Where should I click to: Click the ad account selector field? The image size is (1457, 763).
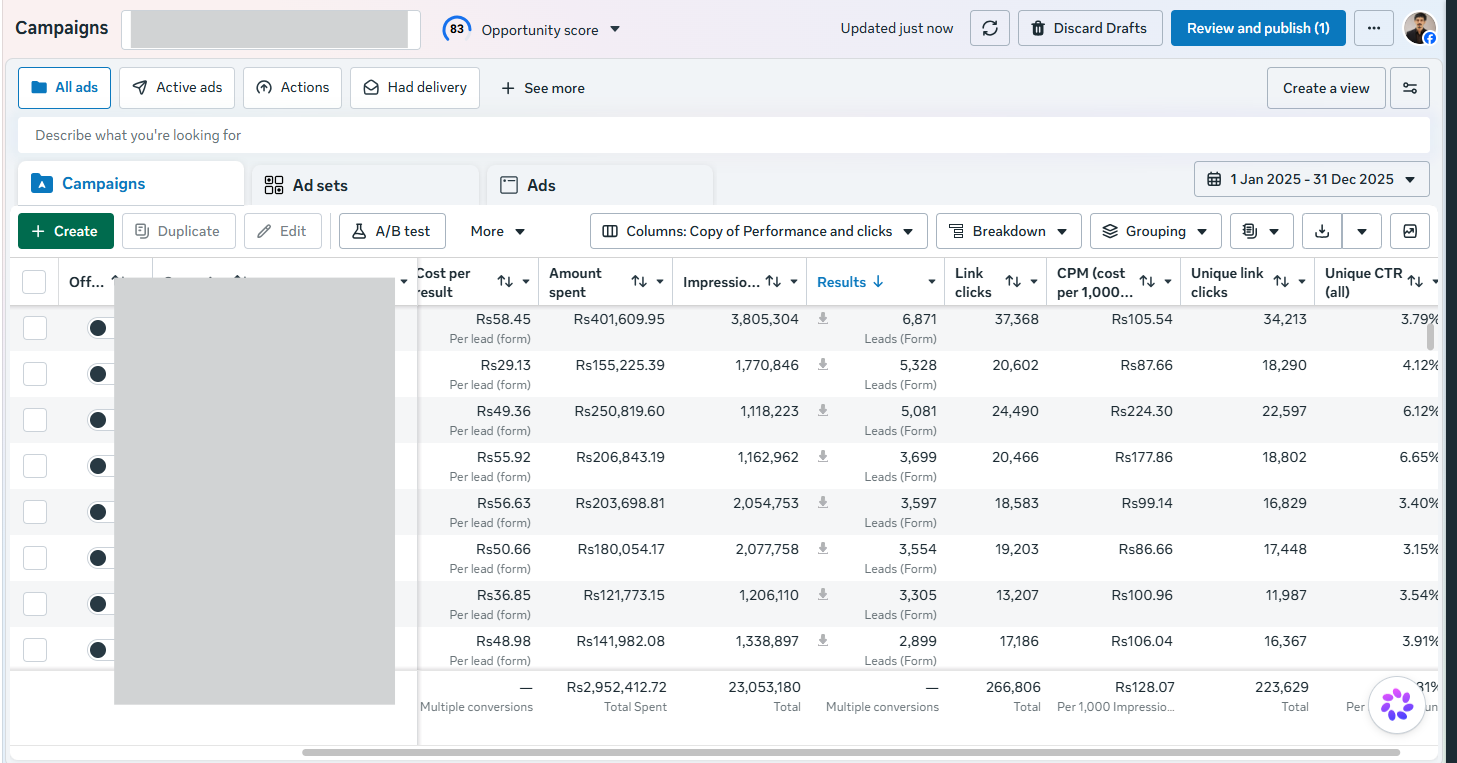coord(270,30)
